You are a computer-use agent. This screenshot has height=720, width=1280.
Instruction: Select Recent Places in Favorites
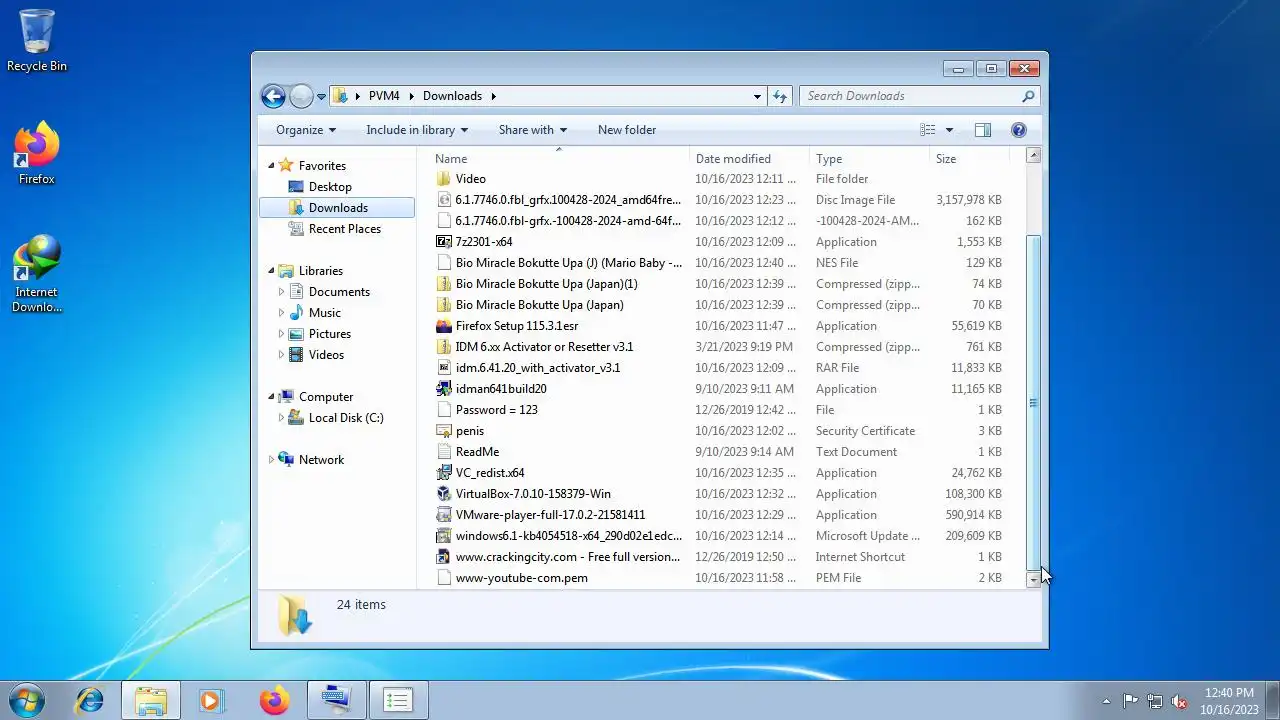(x=345, y=229)
